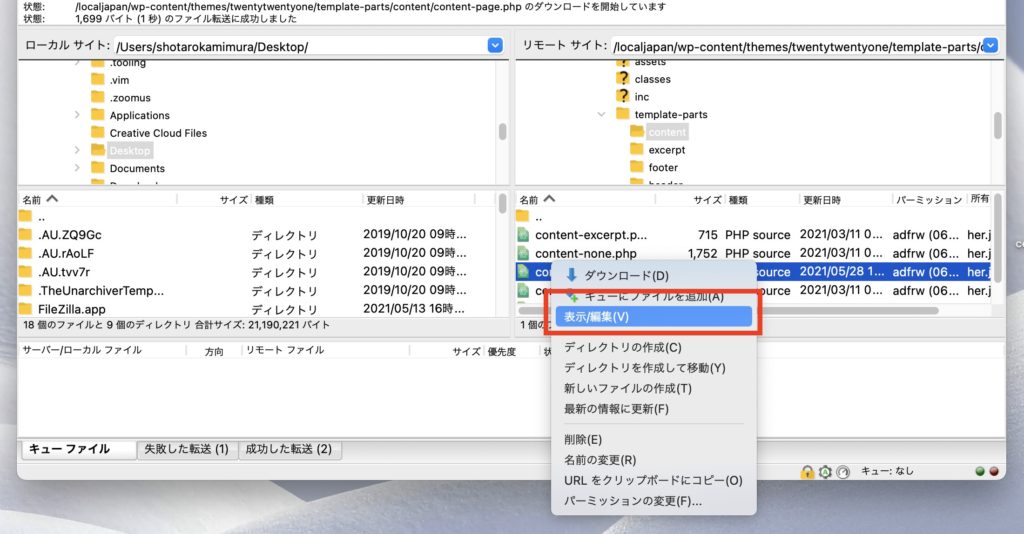
Task: Choose 最新の情報に更新(F) entry
Action: (616, 409)
